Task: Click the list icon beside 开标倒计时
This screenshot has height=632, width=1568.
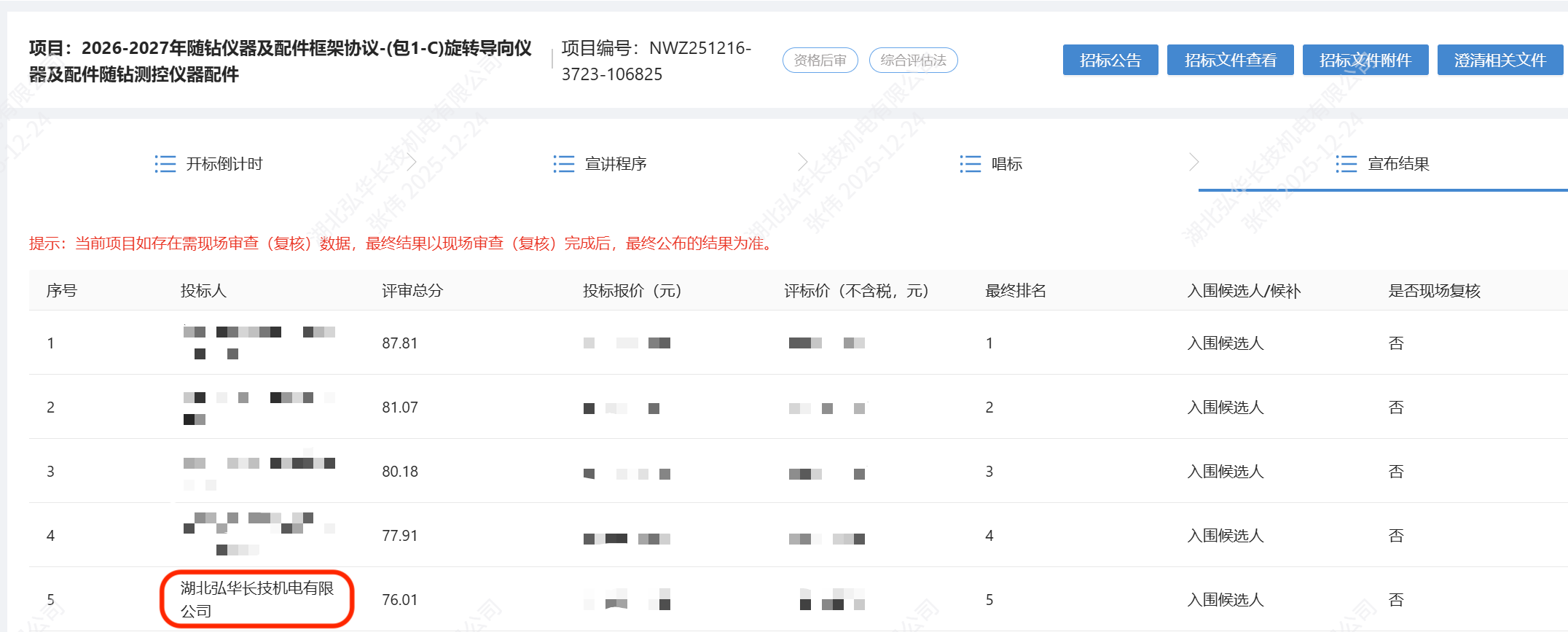Action: [x=165, y=164]
